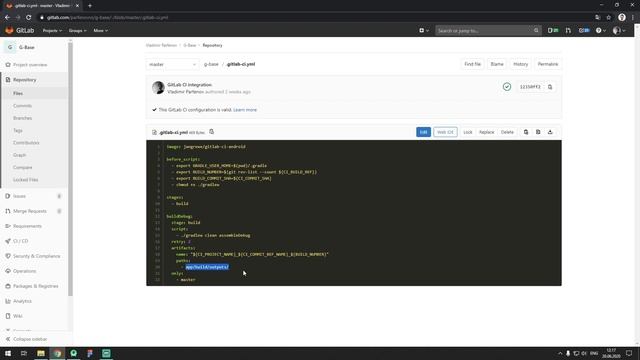Viewport: 640px width, 360px height.
Task: Open Wiki in sidebar
Action: [x=18, y=316]
